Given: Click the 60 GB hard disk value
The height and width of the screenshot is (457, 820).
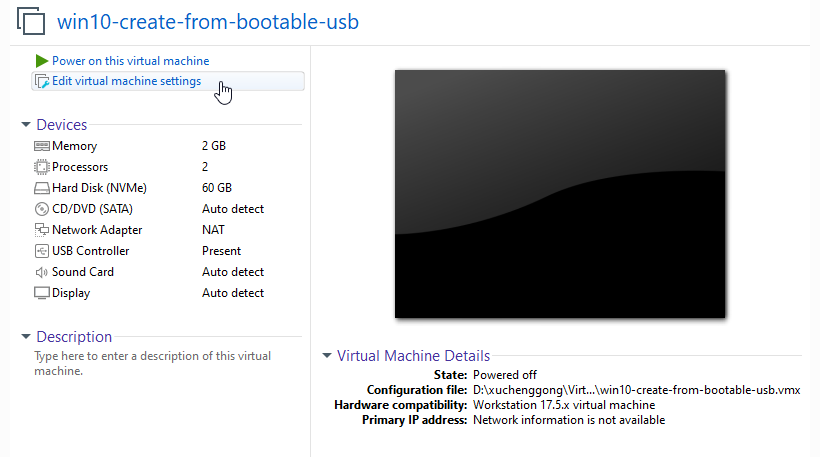Looking at the screenshot, I should (x=217, y=188).
